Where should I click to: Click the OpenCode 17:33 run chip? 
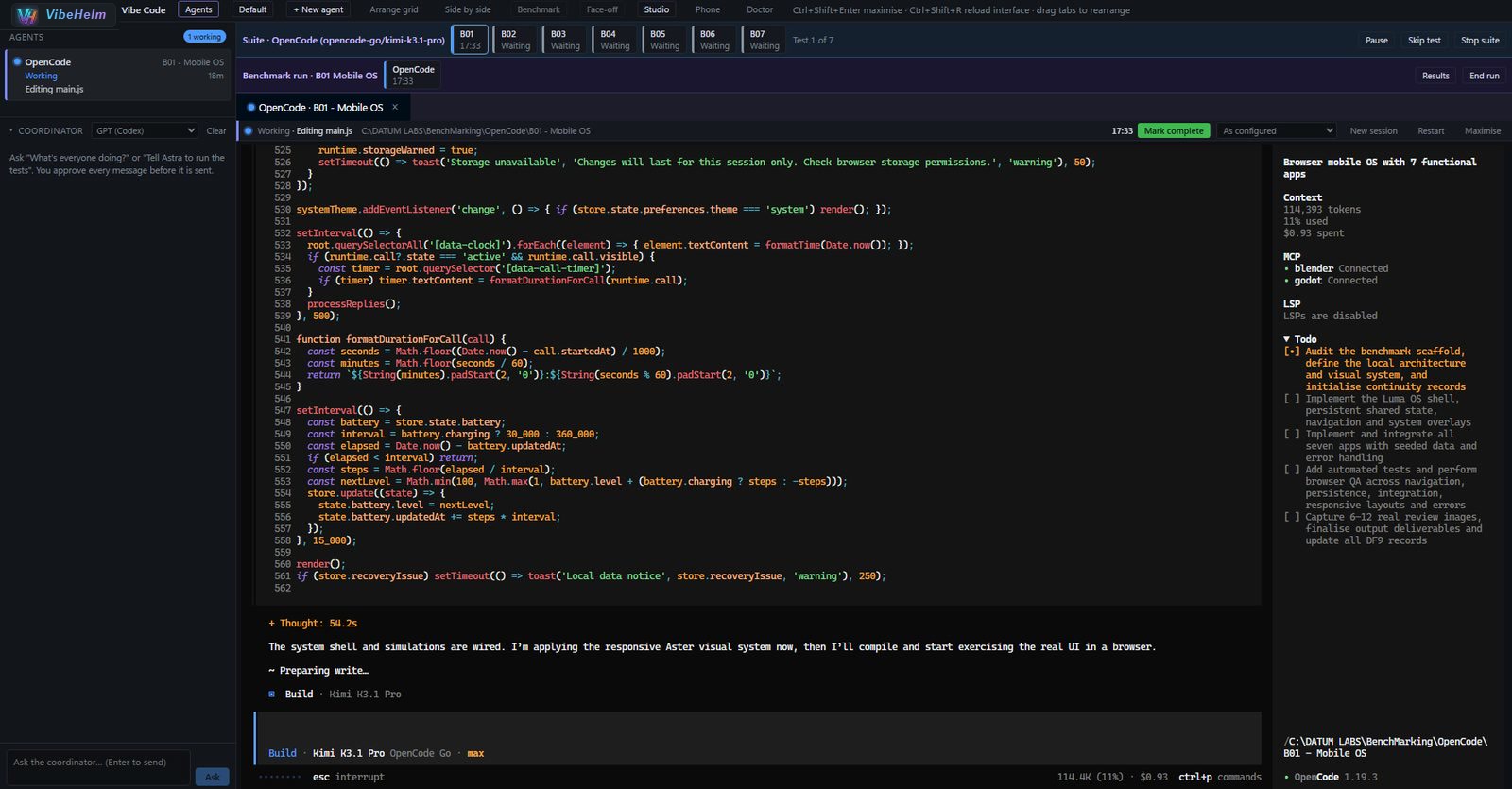[413, 75]
